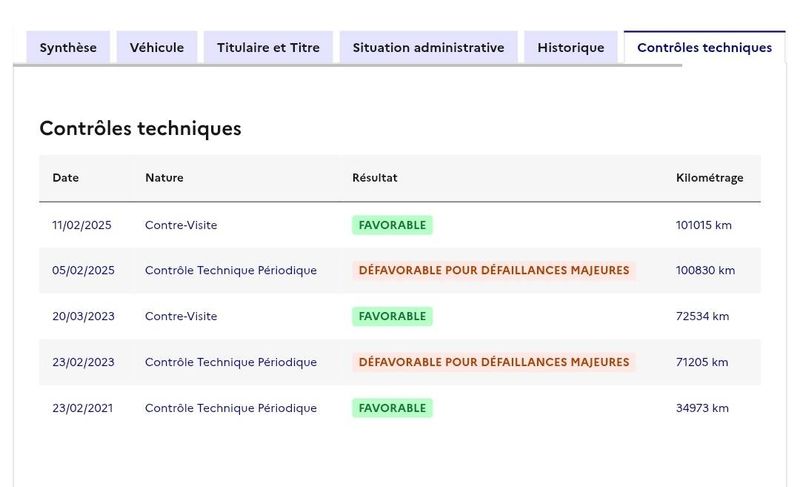The height and width of the screenshot is (487, 800).
Task: Select the Titulaire et Titre tab
Action: click(x=268, y=47)
